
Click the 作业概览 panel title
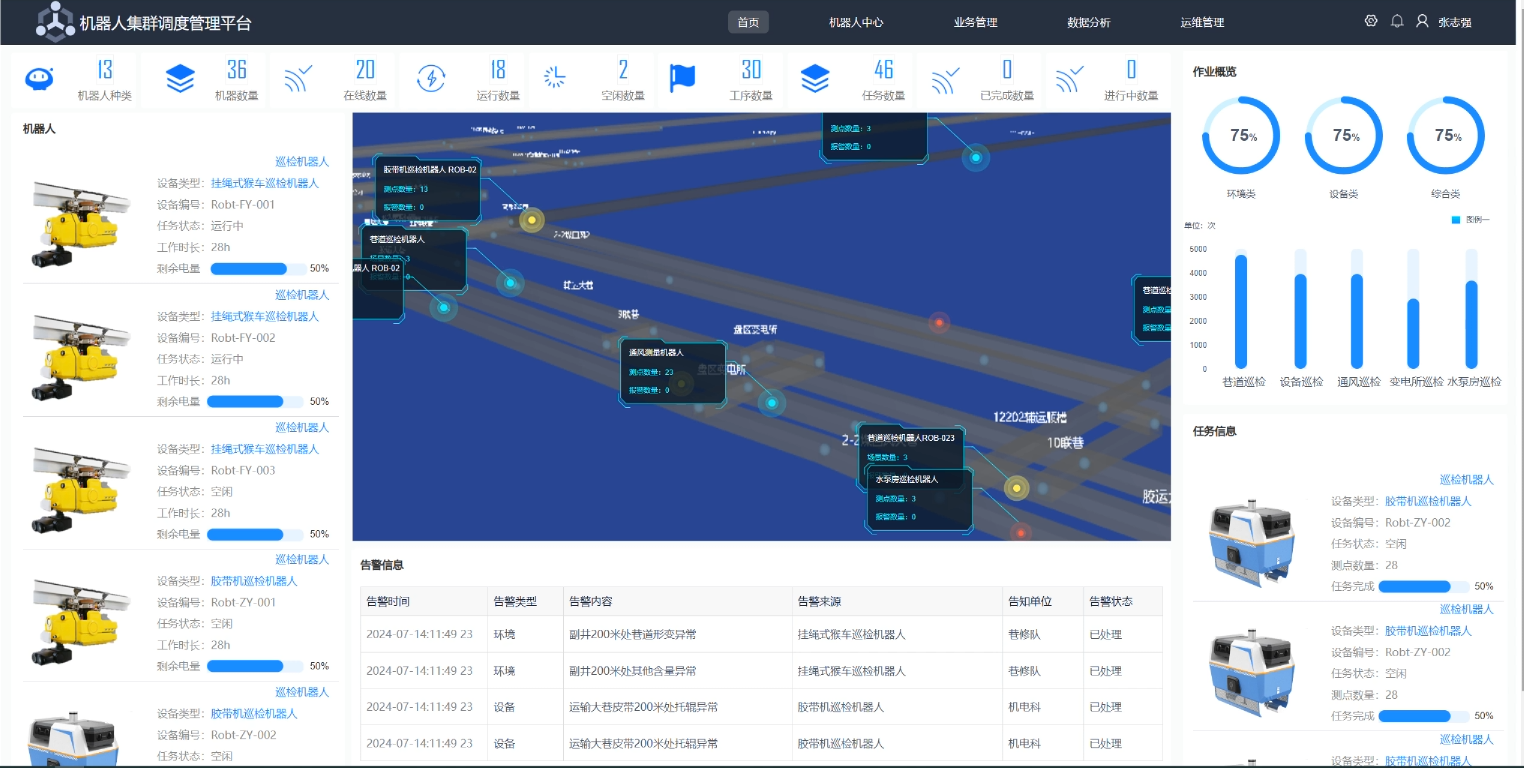[1215, 72]
